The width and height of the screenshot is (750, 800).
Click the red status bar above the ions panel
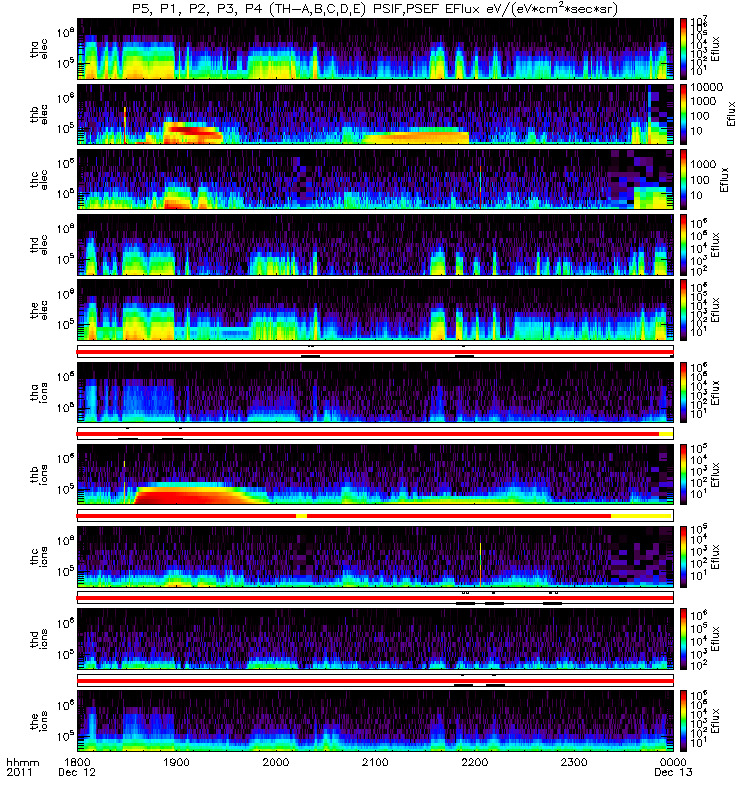point(375,681)
